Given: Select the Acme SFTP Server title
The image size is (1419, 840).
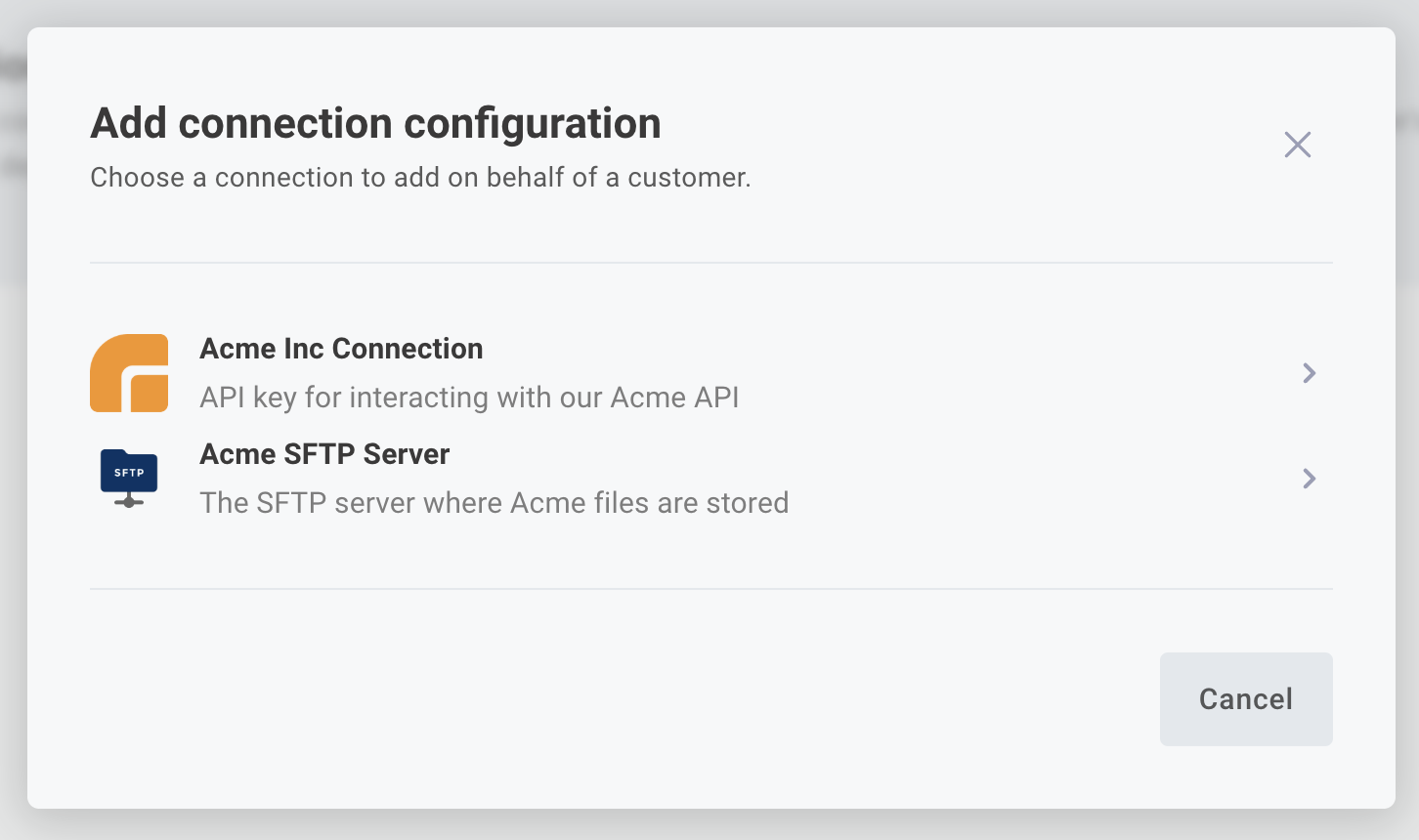Looking at the screenshot, I should click(324, 454).
